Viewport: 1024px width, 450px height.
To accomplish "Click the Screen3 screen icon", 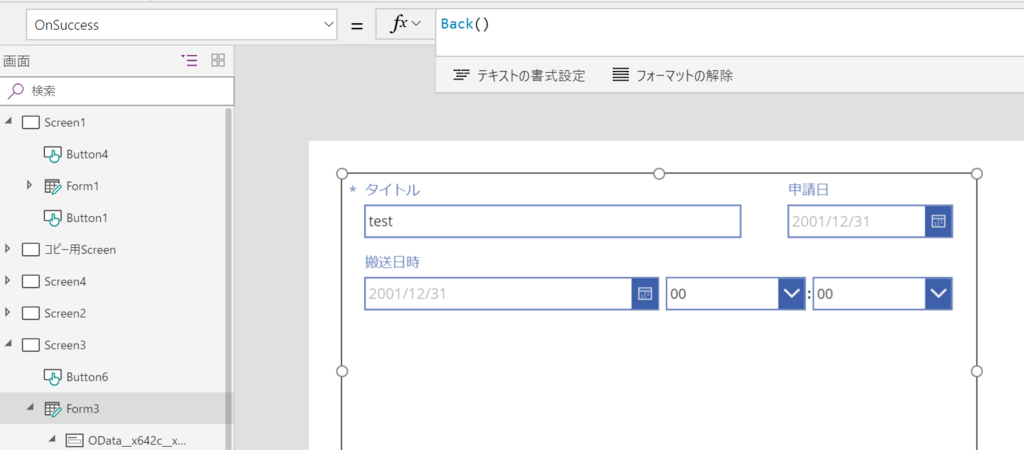I will pos(31,345).
